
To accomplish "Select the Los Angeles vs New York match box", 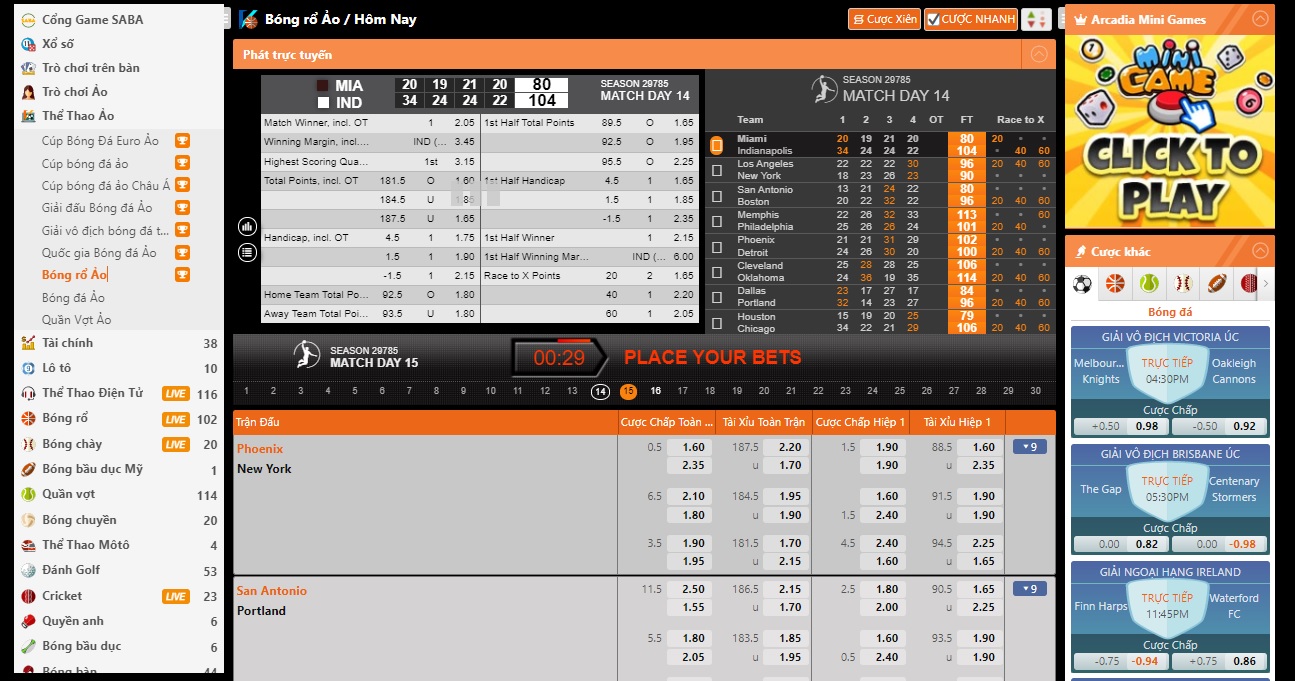I will point(716,170).
